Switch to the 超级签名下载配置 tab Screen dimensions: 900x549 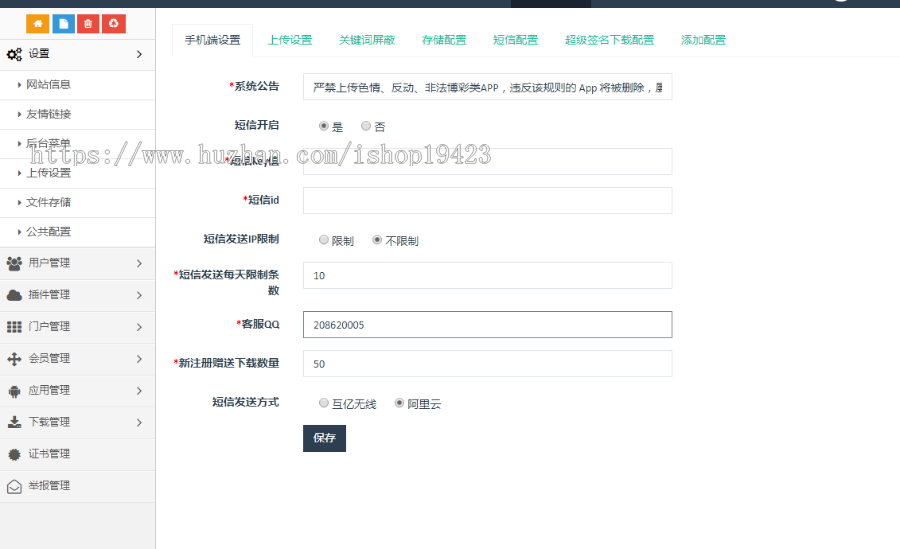[x=610, y=40]
